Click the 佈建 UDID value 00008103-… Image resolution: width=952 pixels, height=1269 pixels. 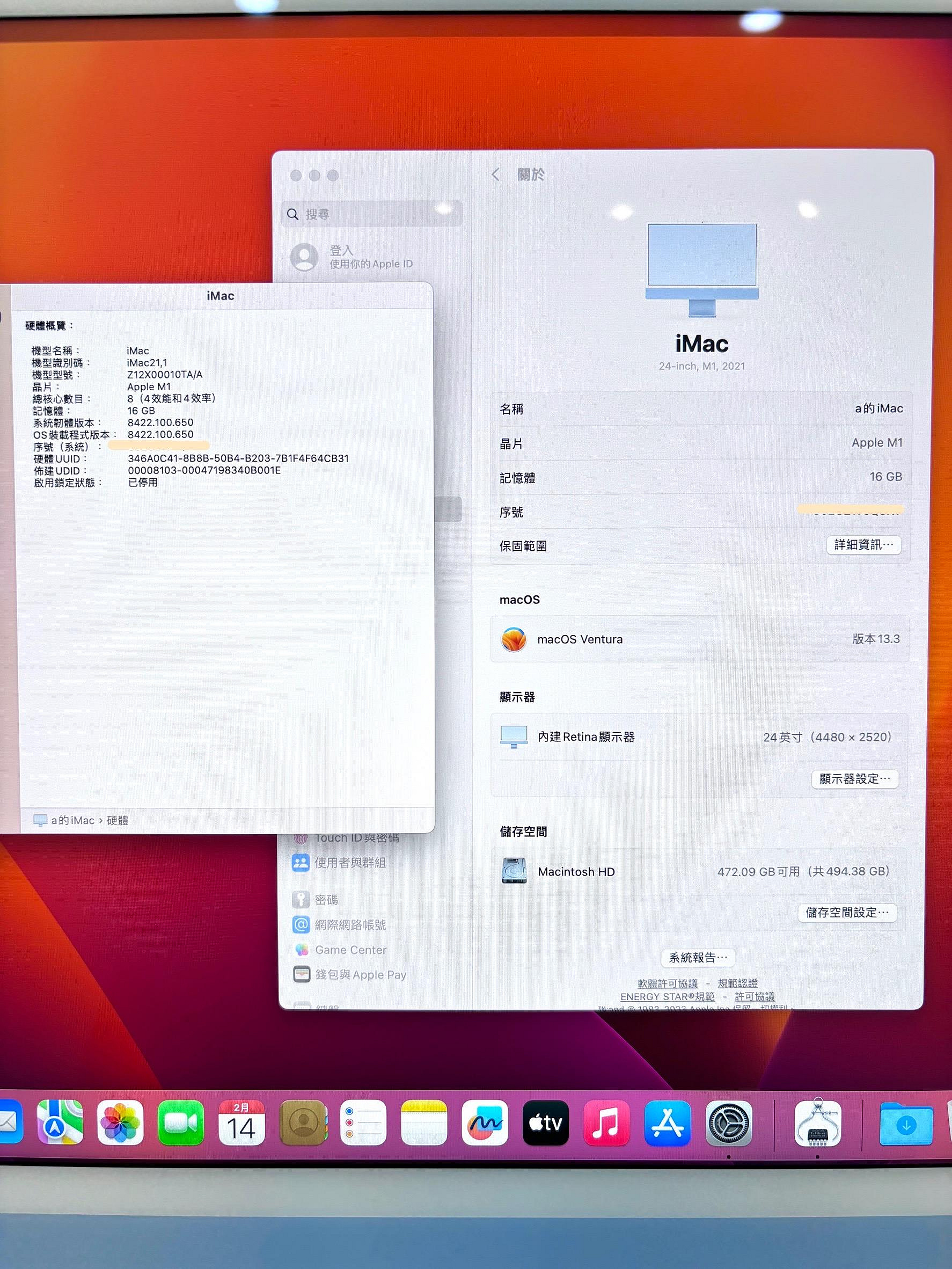204,470
